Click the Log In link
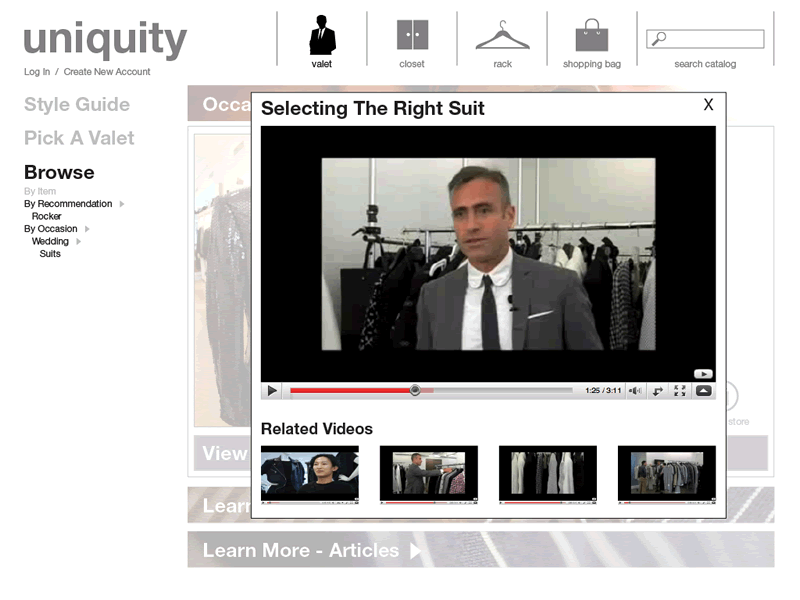 pos(37,72)
